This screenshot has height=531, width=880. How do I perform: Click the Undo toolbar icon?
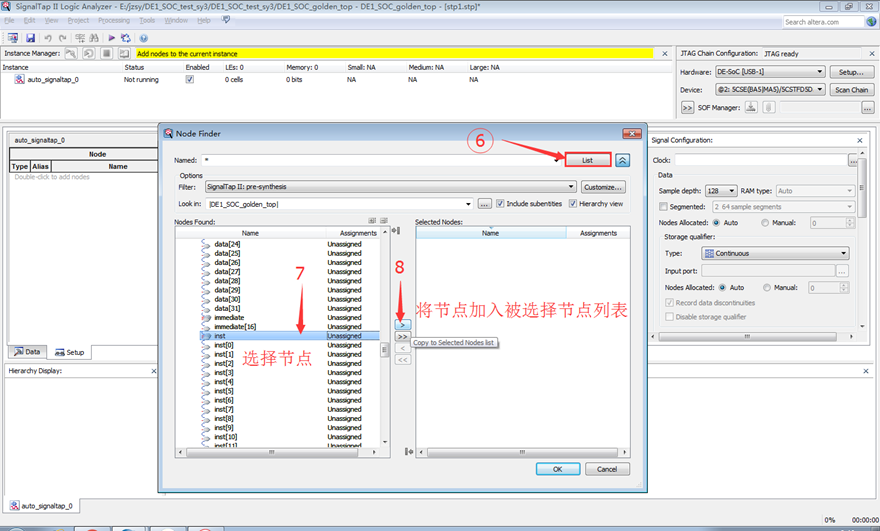coord(48,38)
